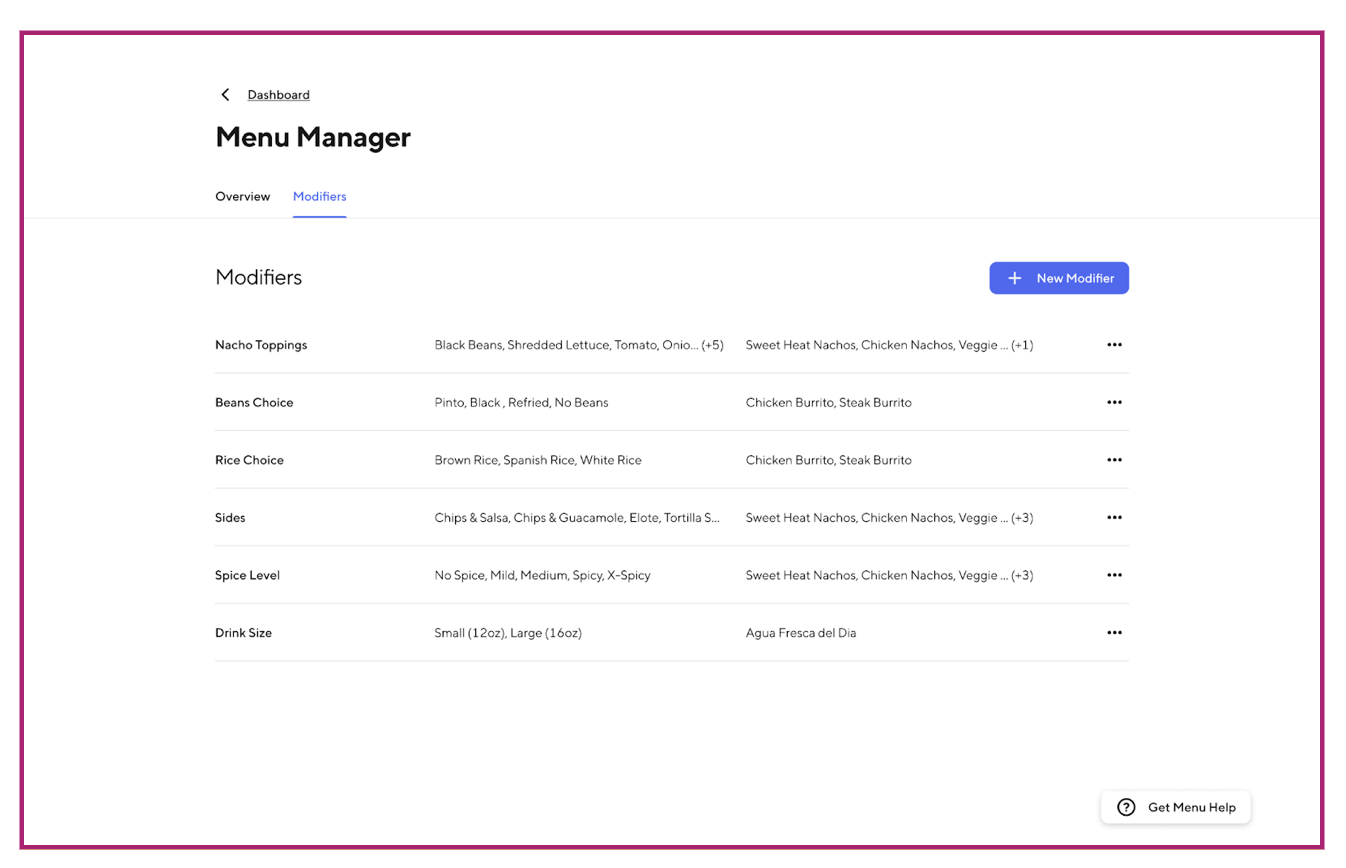
Task: Open three-dot menu for Beans Choice
Action: coord(1114,403)
